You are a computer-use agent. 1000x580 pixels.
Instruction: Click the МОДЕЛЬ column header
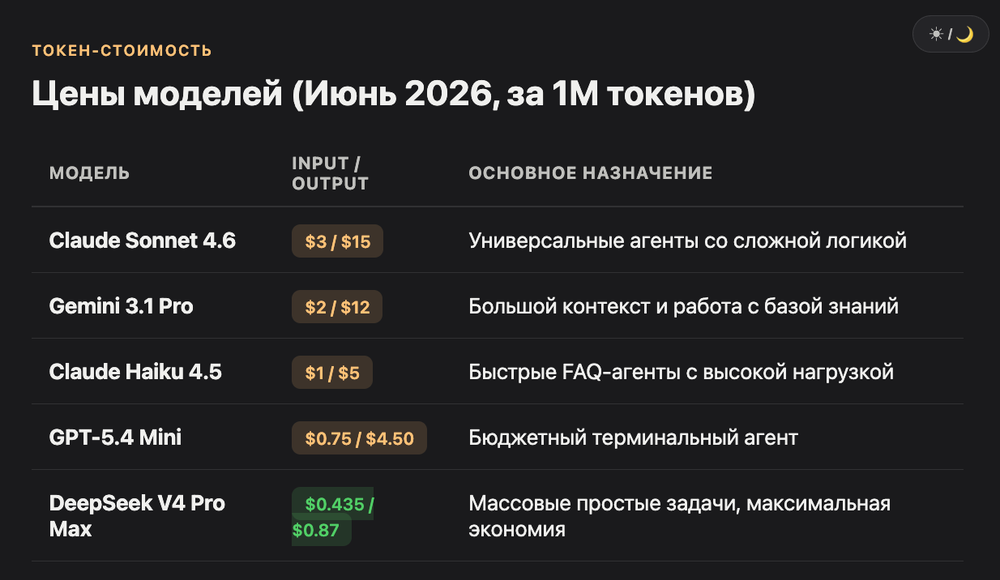tap(89, 173)
